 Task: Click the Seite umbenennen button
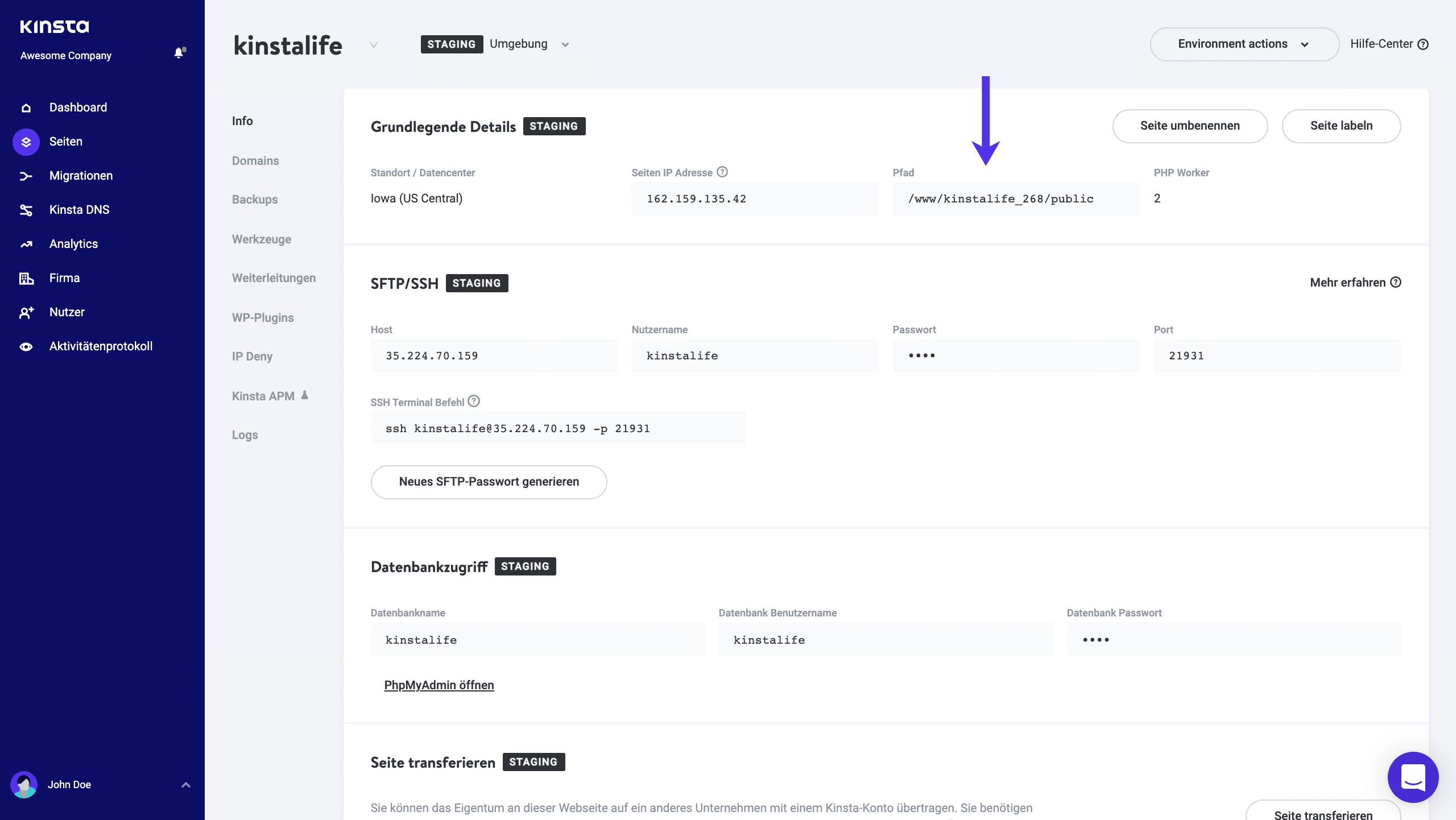pos(1190,126)
